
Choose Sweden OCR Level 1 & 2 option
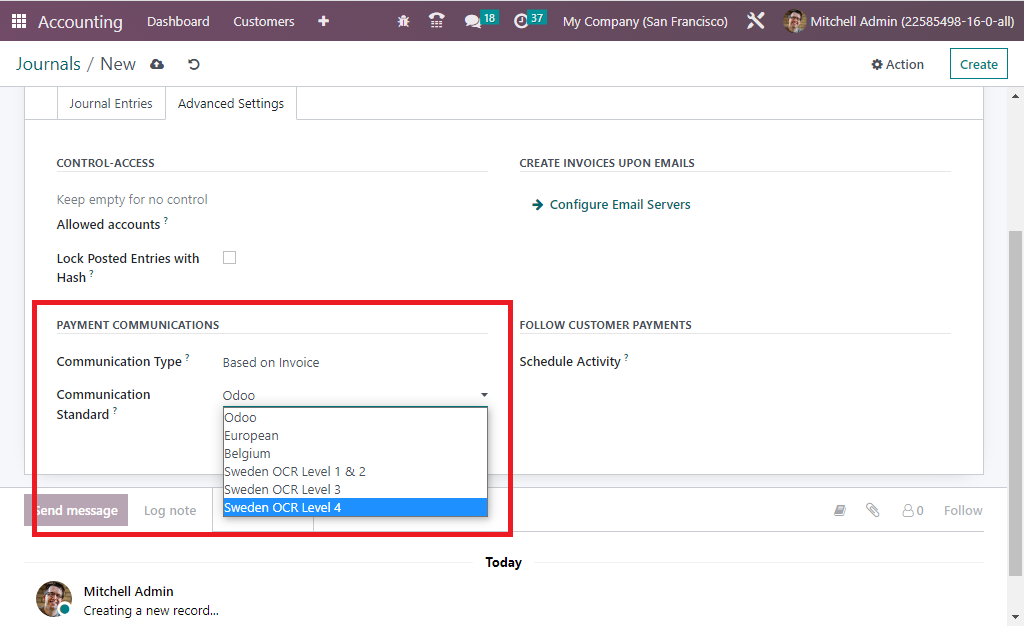tap(355, 471)
